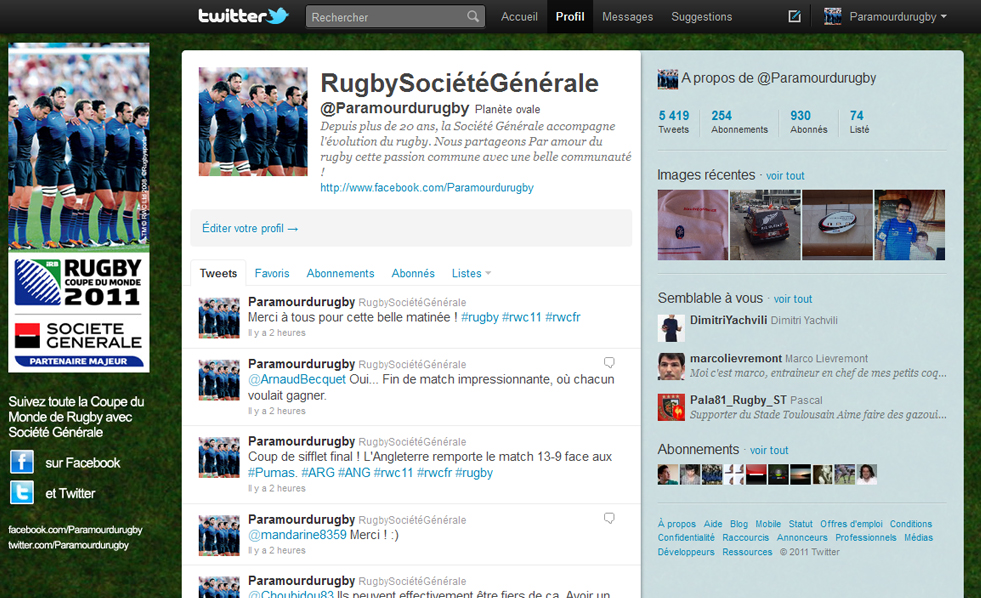Viewport: 981px width, 598px height.
Task: Click the Facebook icon in left sidebar
Action: pyautogui.click(x=22, y=462)
